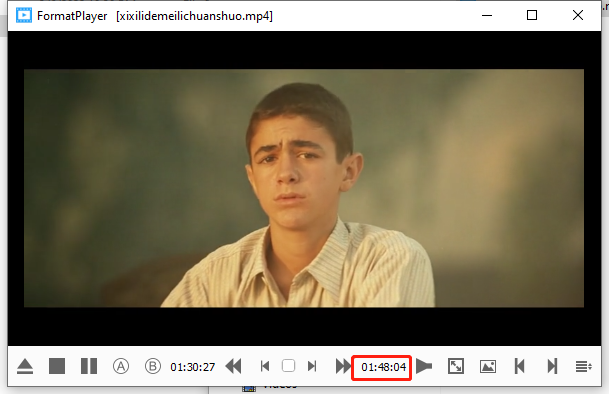
Task: Click the current time 01:30:27
Action: 193,367
